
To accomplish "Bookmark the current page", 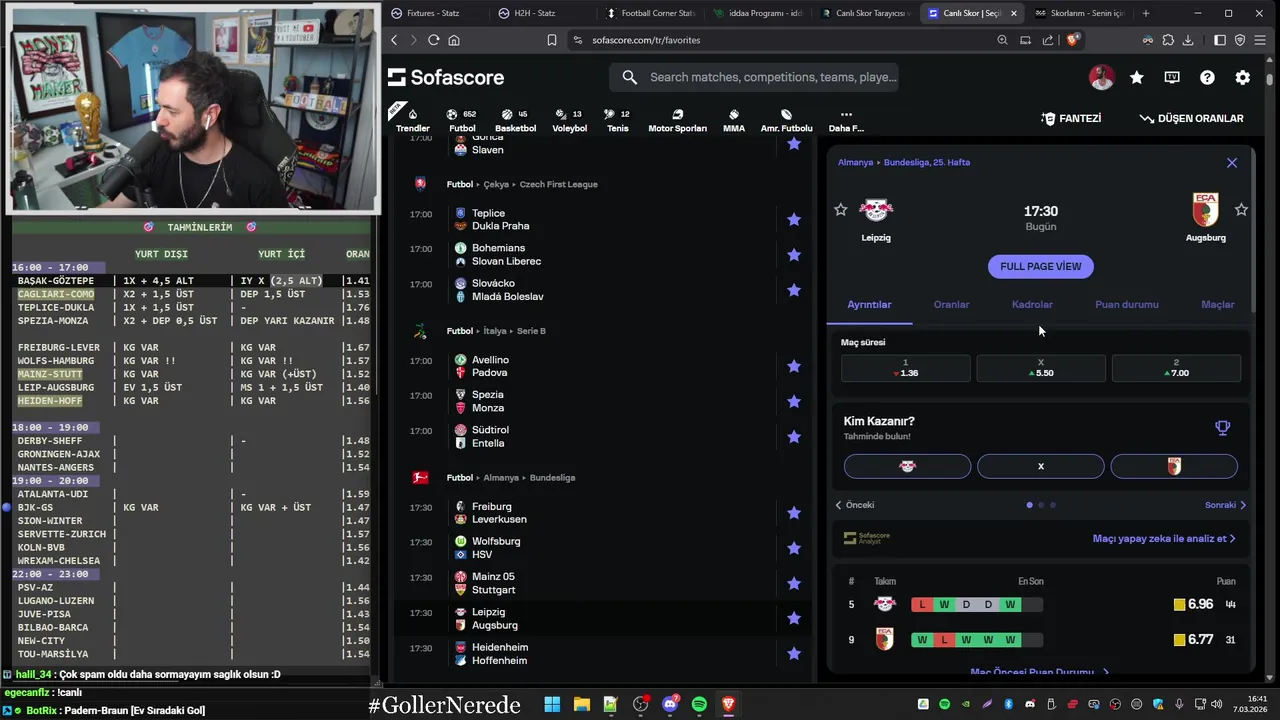I will tap(551, 40).
